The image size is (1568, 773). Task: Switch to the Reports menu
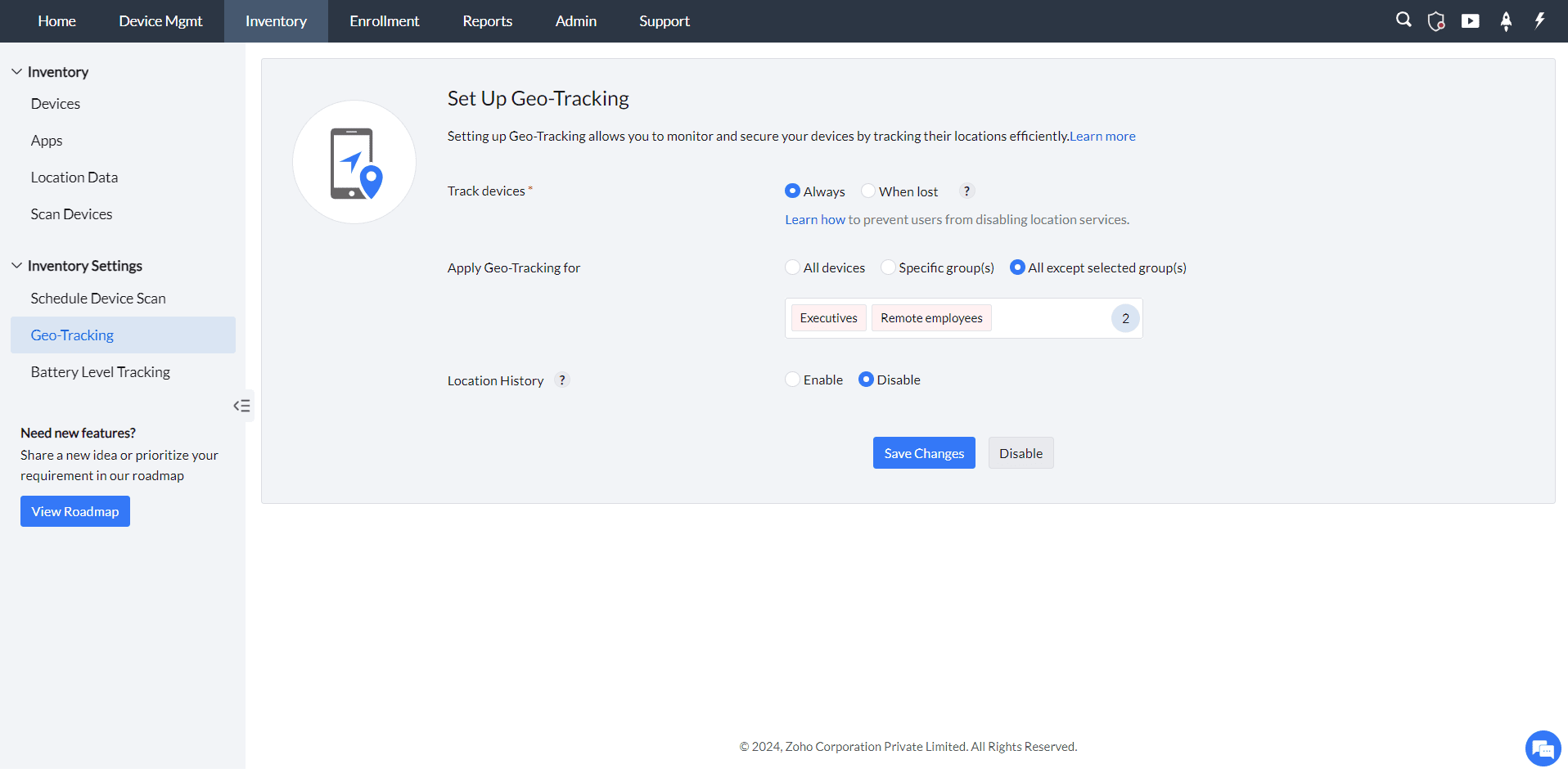tap(487, 20)
